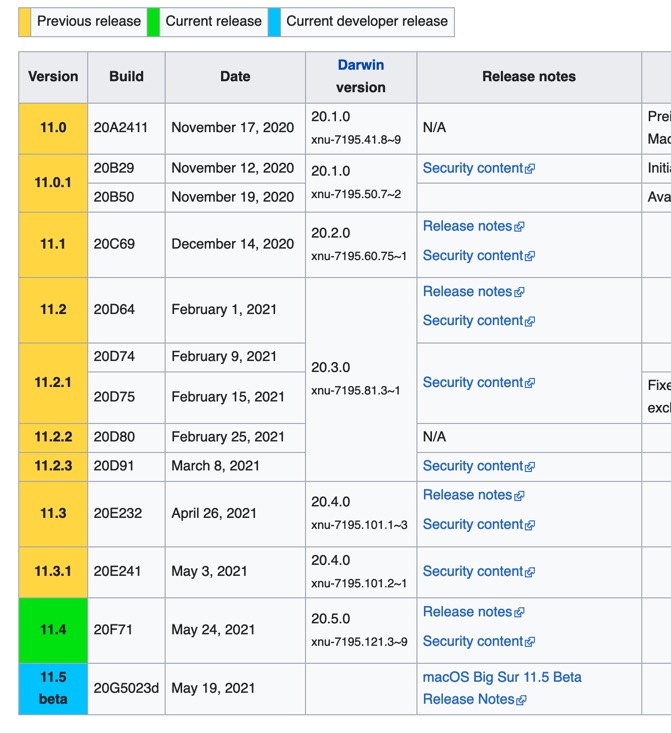Viewport: 671px width, 733px height.
Task: Open Security content link for 11.2.3
Action: [x=478, y=466]
